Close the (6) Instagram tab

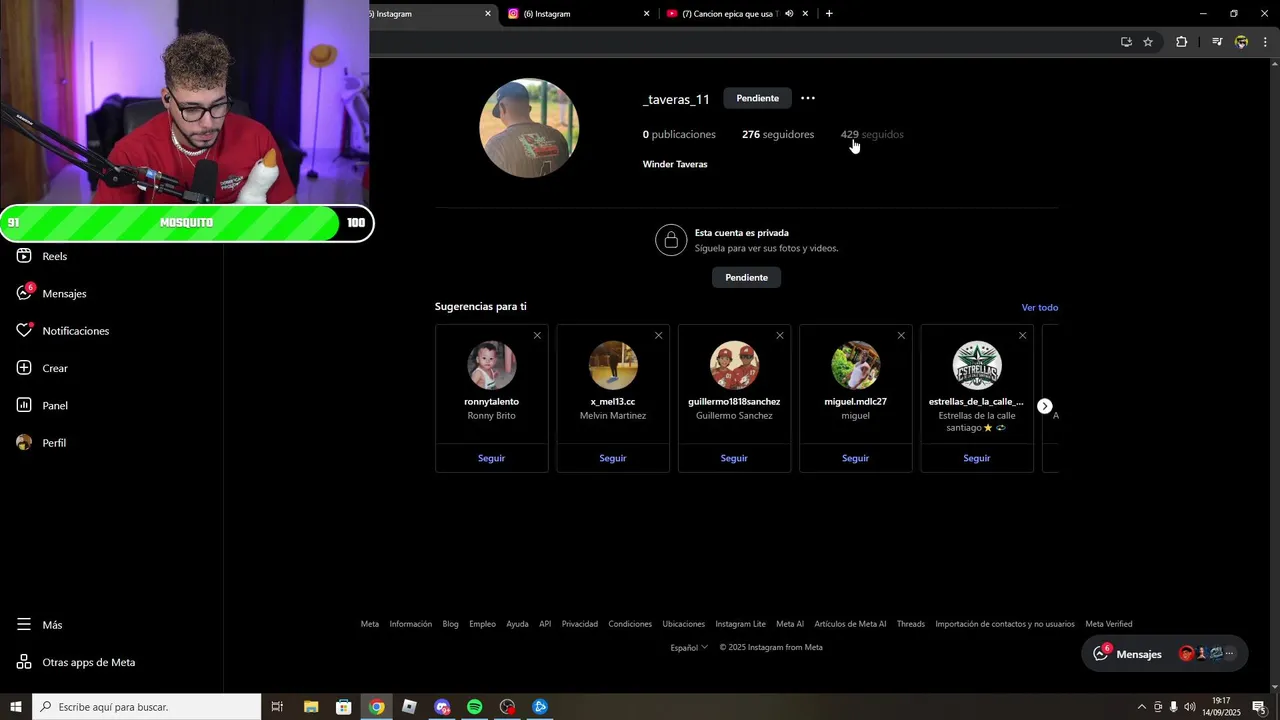pyautogui.click(x=646, y=14)
